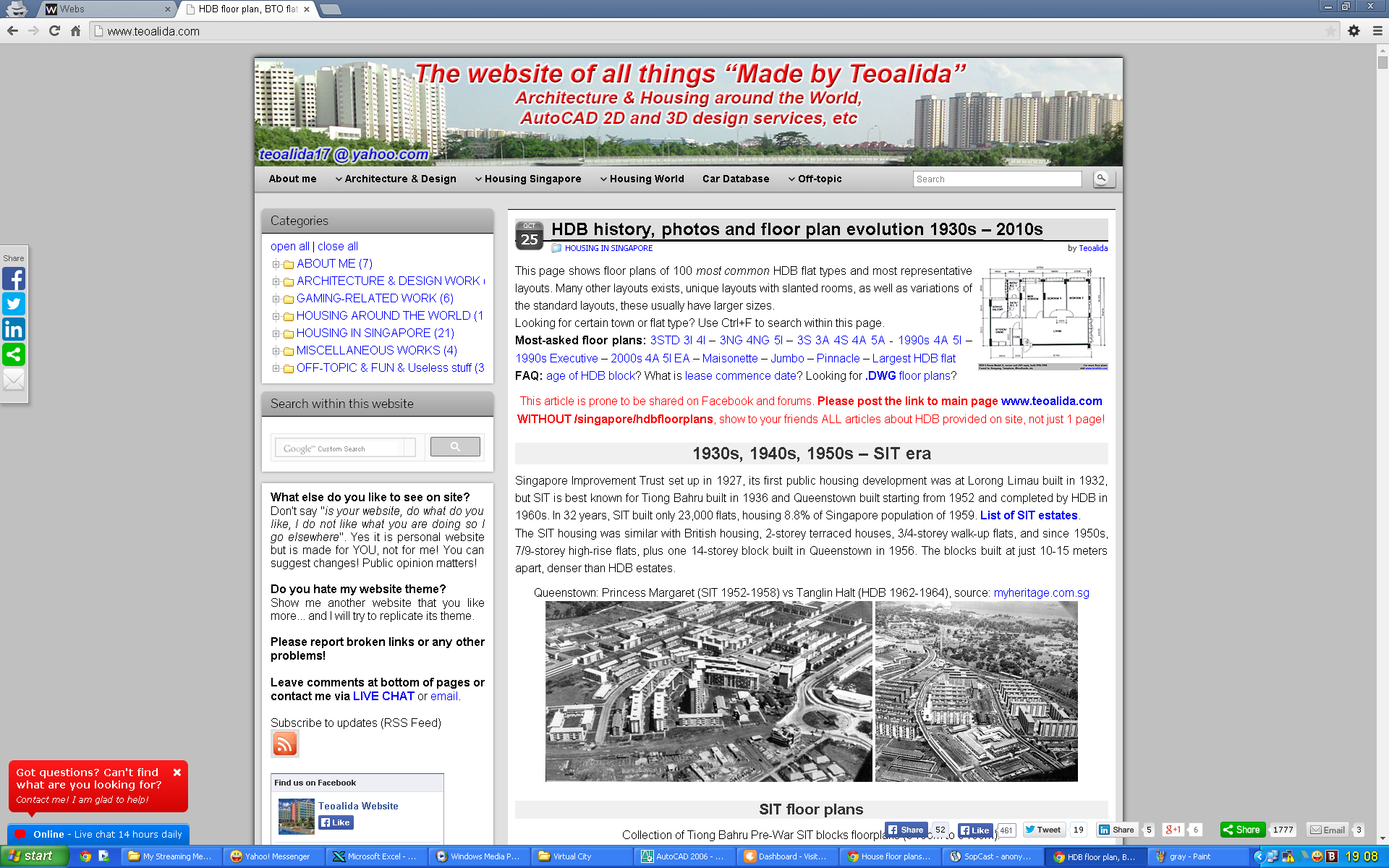Open the orange RSS feed icon
The width and height of the screenshot is (1389, 868).
[284, 744]
